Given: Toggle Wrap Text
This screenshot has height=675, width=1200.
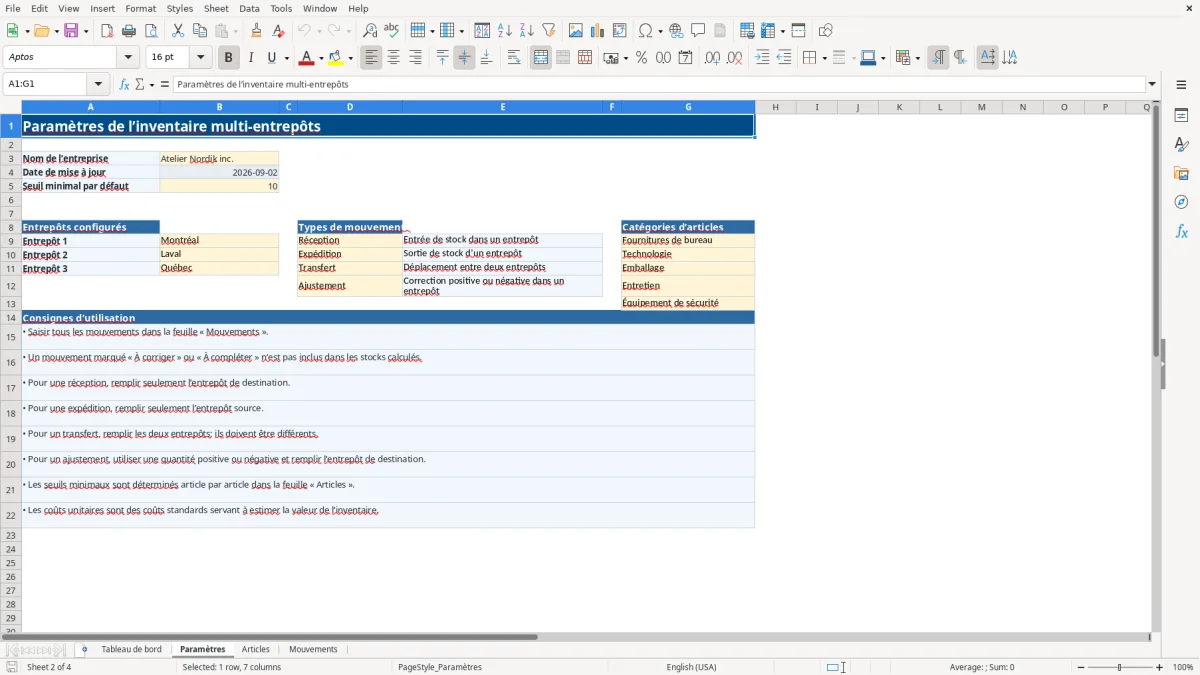Looking at the screenshot, I should click(x=514, y=58).
